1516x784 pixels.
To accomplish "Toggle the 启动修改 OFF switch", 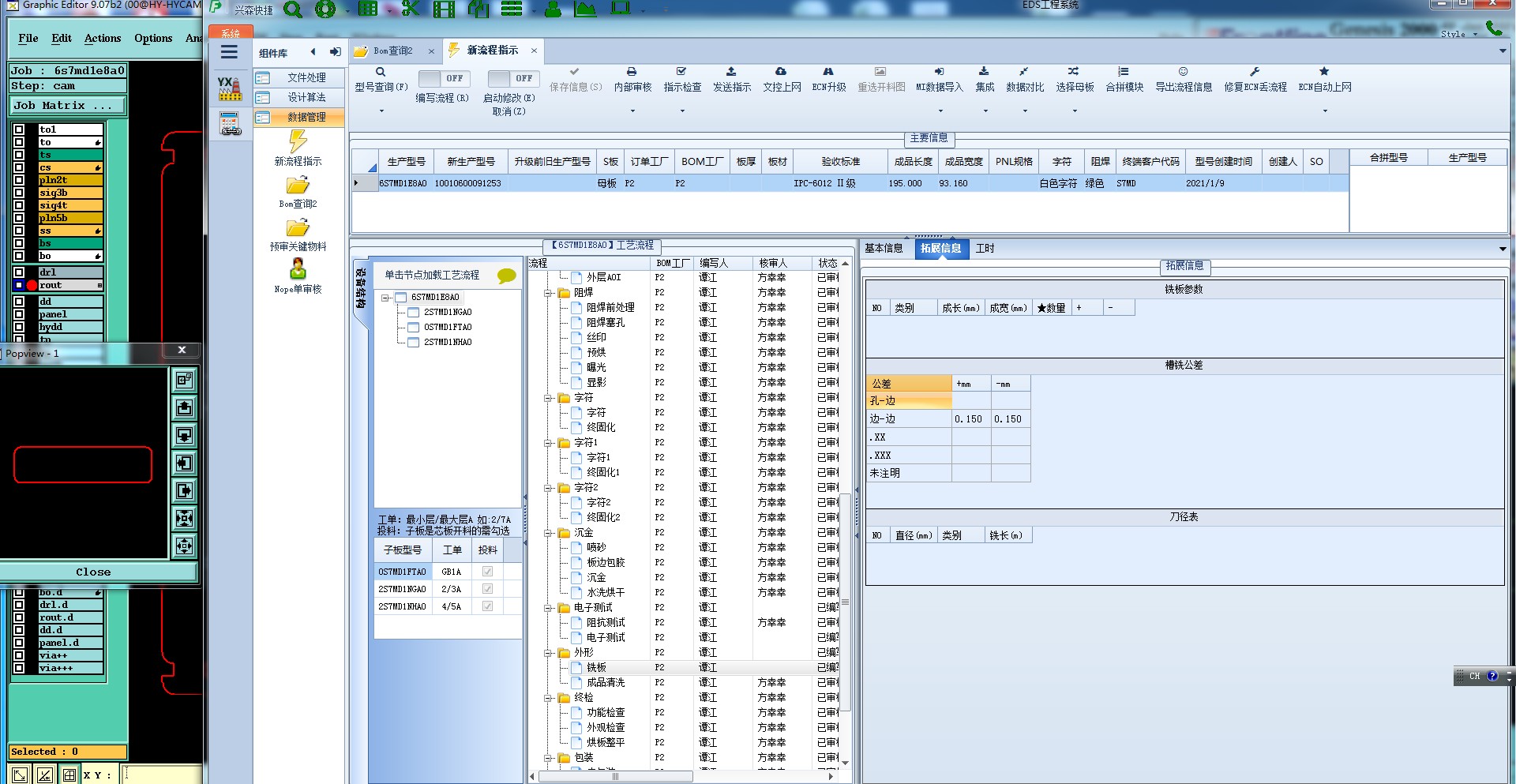I will pyautogui.click(x=513, y=78).
